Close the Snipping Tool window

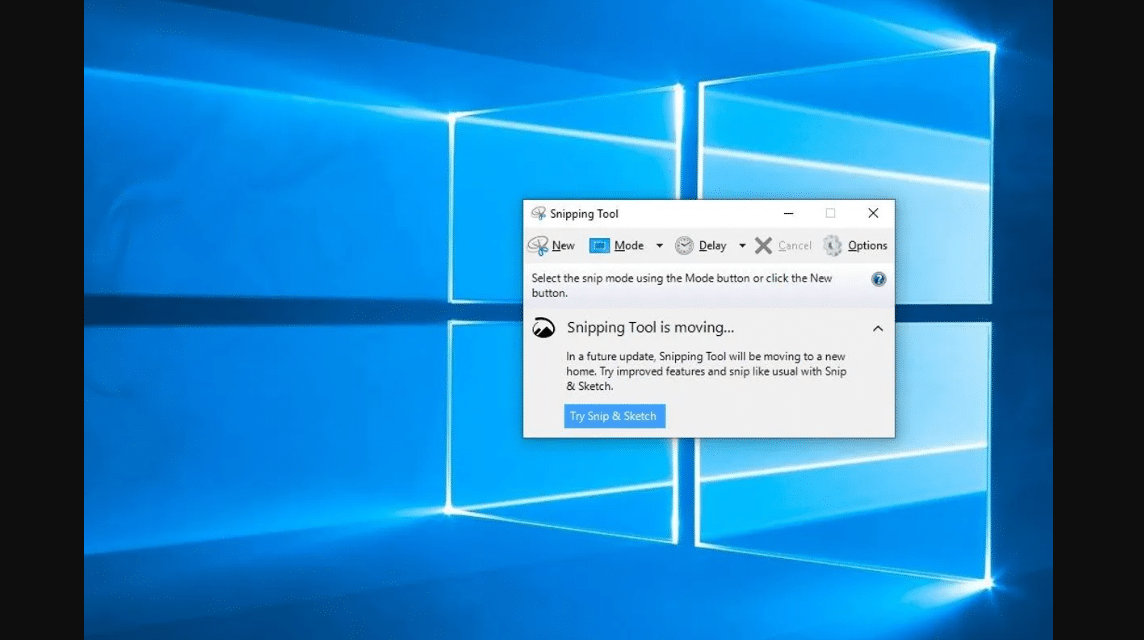(873, 213)
